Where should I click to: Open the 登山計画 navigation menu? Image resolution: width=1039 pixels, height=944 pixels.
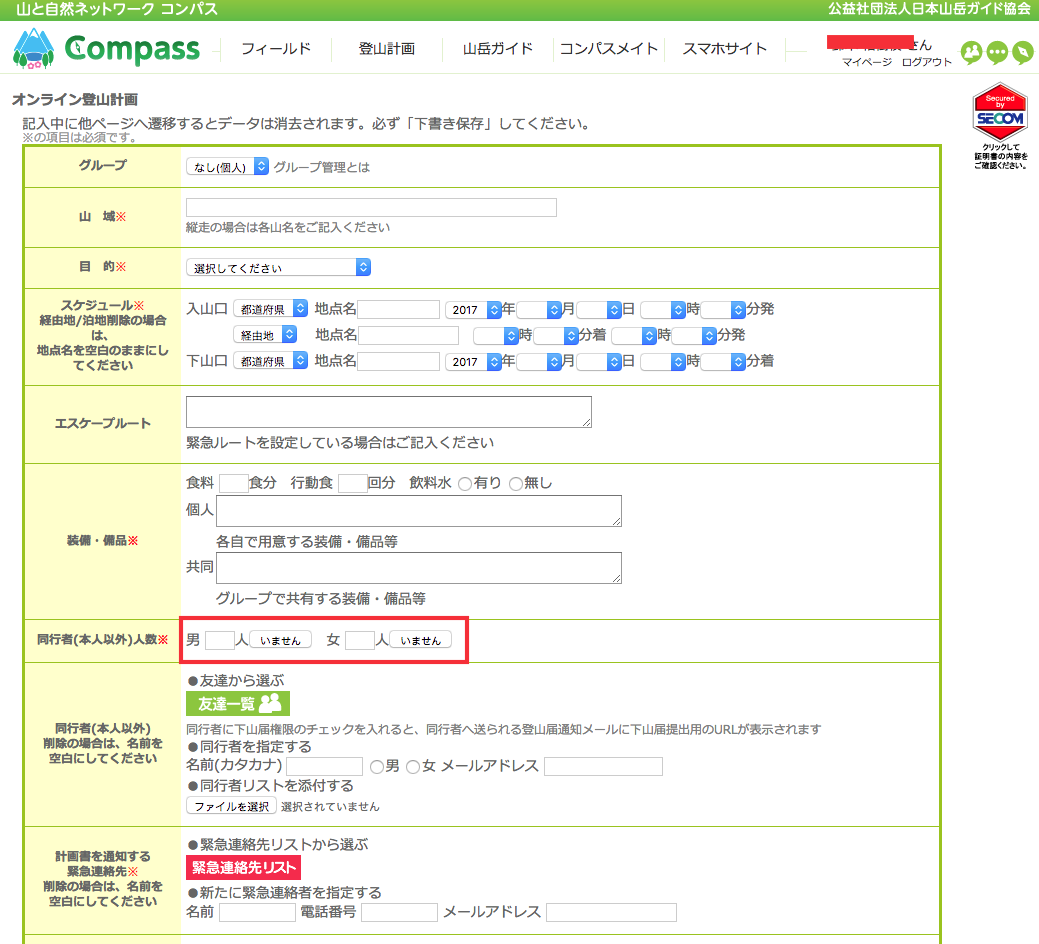[x=386, y=49]
